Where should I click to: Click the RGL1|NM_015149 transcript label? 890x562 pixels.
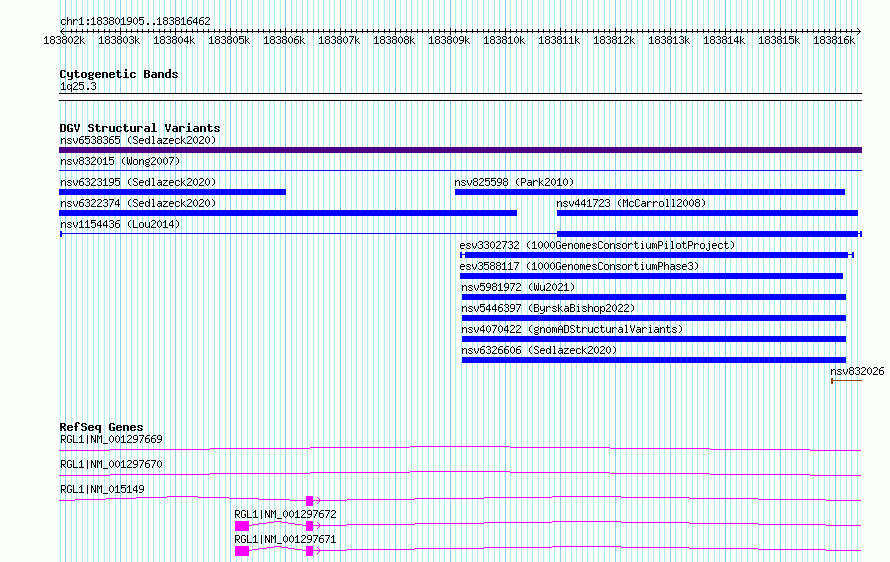[x=102, y=489]
